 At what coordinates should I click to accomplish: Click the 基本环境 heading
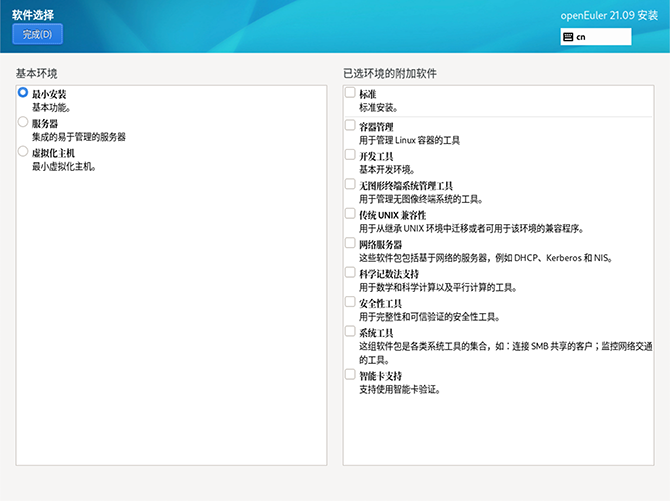(x=37, y=74)
